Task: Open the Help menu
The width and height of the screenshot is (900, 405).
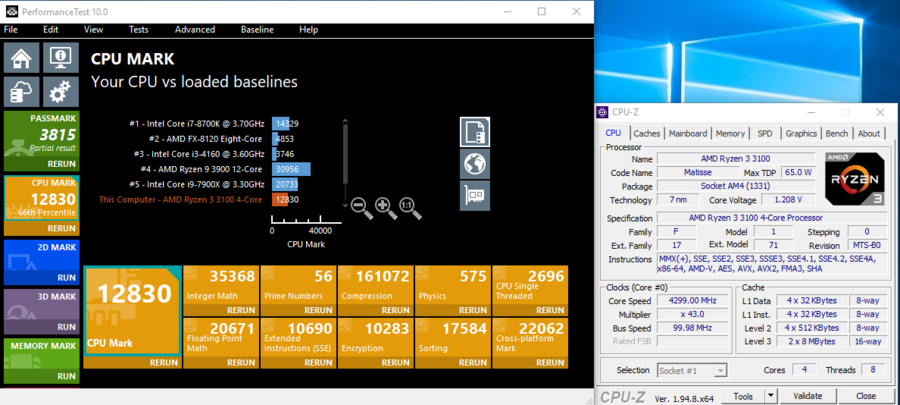Action: [x=308, y=30]
